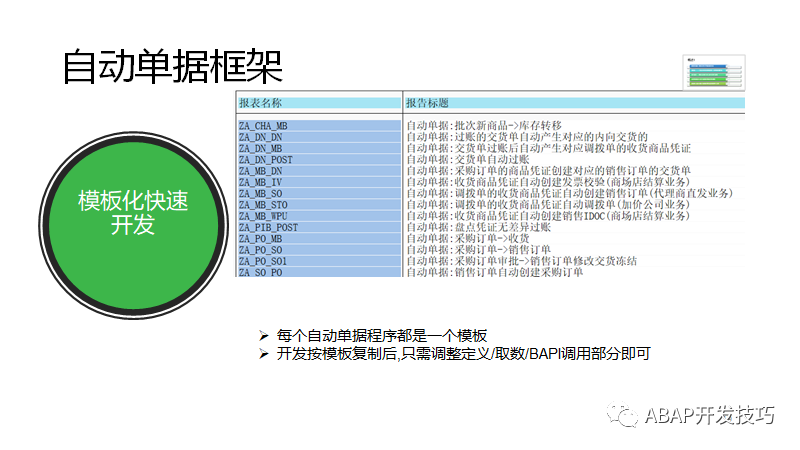Click description 交货单自动过账
This screenshot has width=800, height=450.
point(492,159)
